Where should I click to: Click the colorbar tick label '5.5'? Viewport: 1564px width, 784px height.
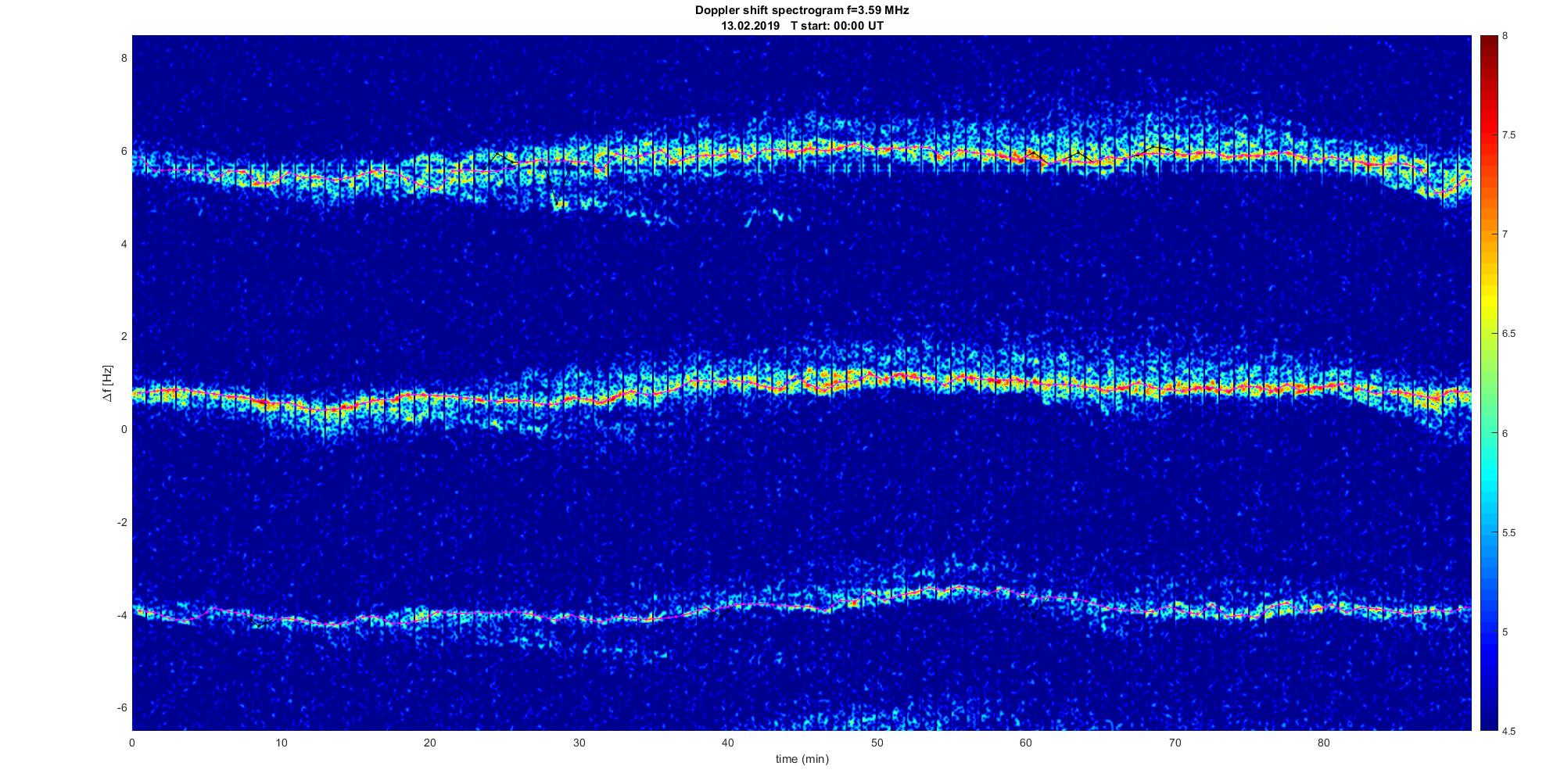point(1509,533)
